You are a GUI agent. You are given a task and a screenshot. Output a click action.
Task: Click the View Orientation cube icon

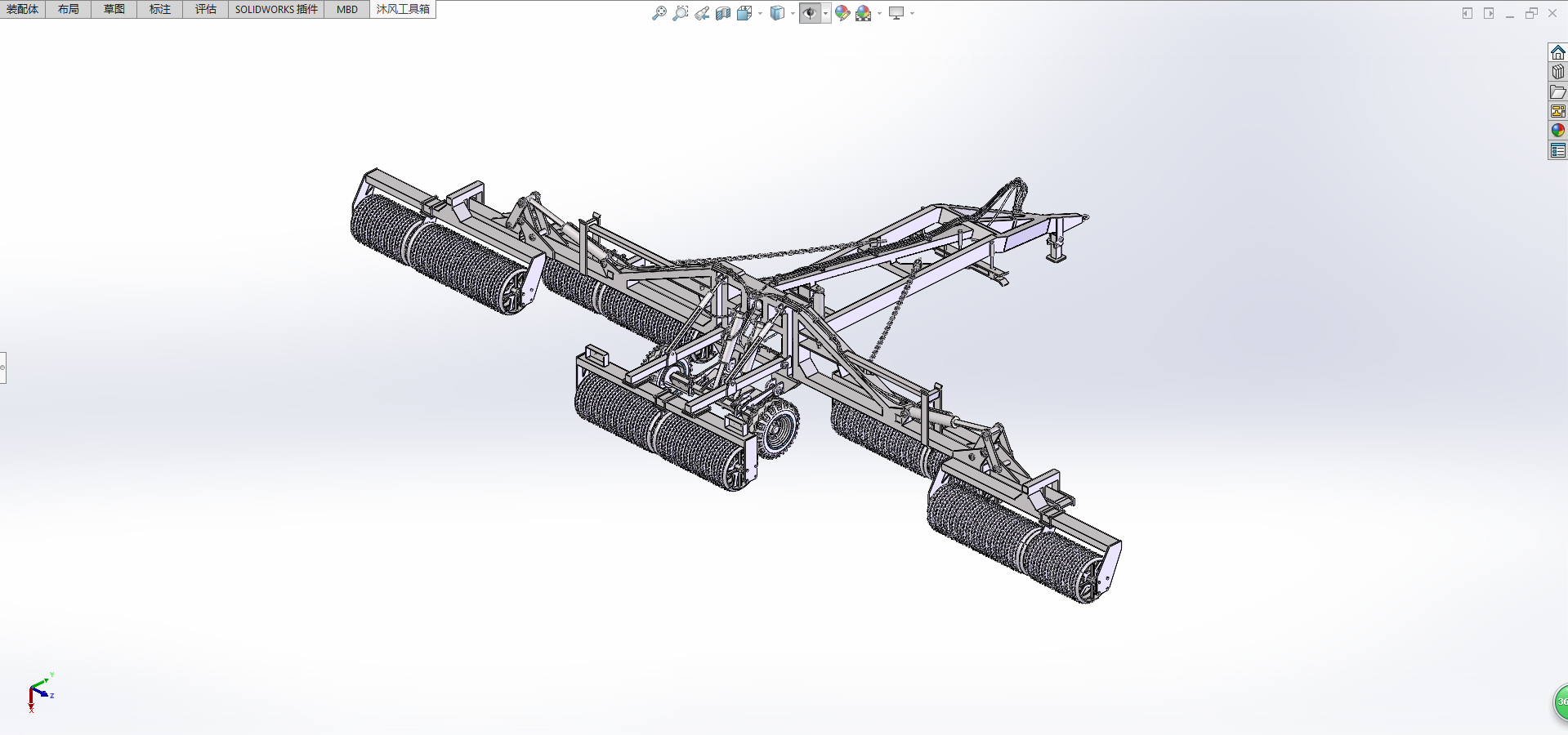point(744,13)
